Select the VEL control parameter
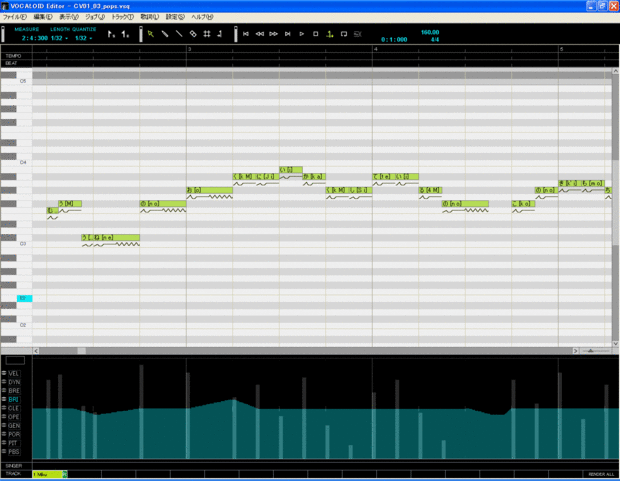The height and width of the screenshot is (481, 620). [13, 374]
